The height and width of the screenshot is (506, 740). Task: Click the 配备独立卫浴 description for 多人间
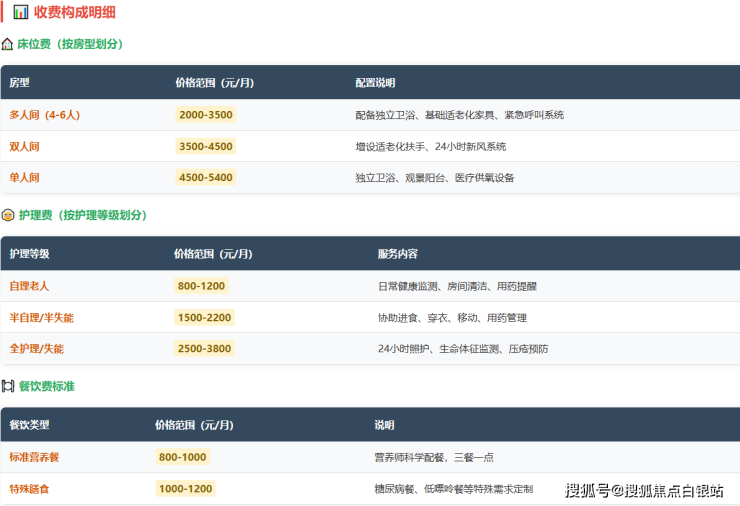[460, 115]
